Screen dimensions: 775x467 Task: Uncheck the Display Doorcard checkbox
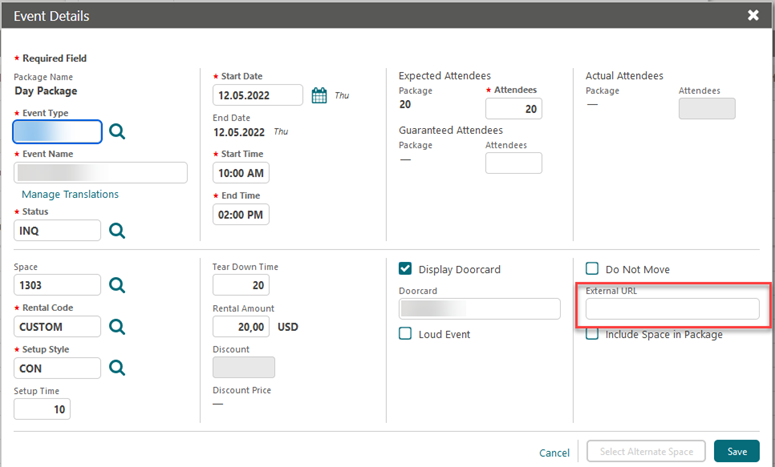click(x=405, y=268)
